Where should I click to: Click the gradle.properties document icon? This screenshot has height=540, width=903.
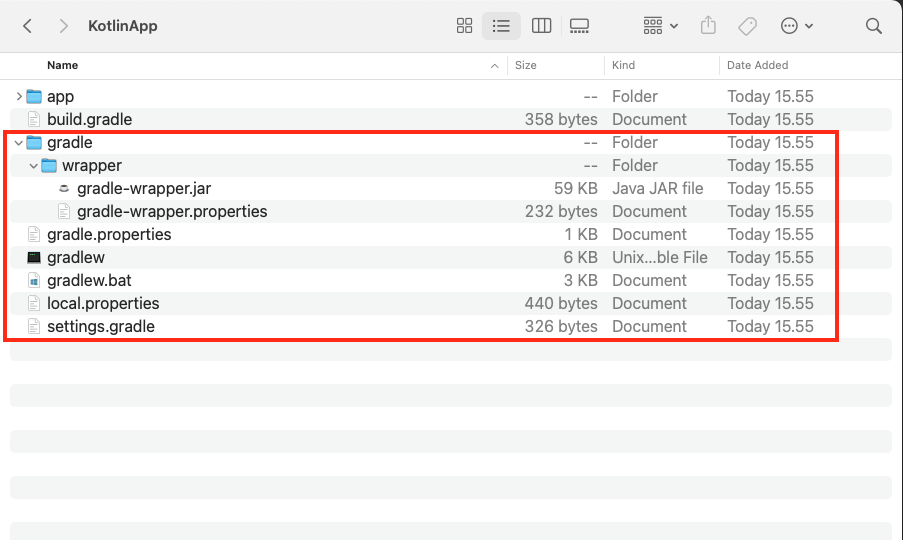coord(34,234)
